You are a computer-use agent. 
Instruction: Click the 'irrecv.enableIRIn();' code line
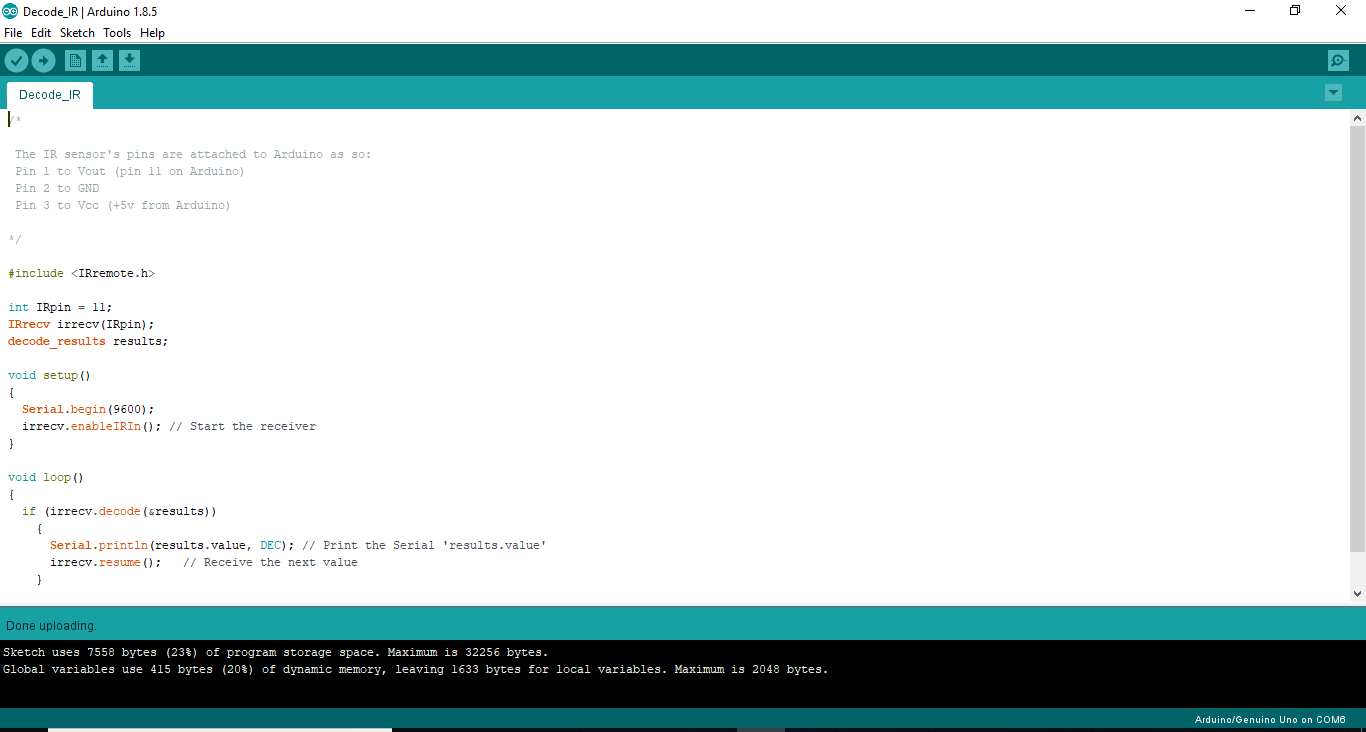click(x=92, y=426)
